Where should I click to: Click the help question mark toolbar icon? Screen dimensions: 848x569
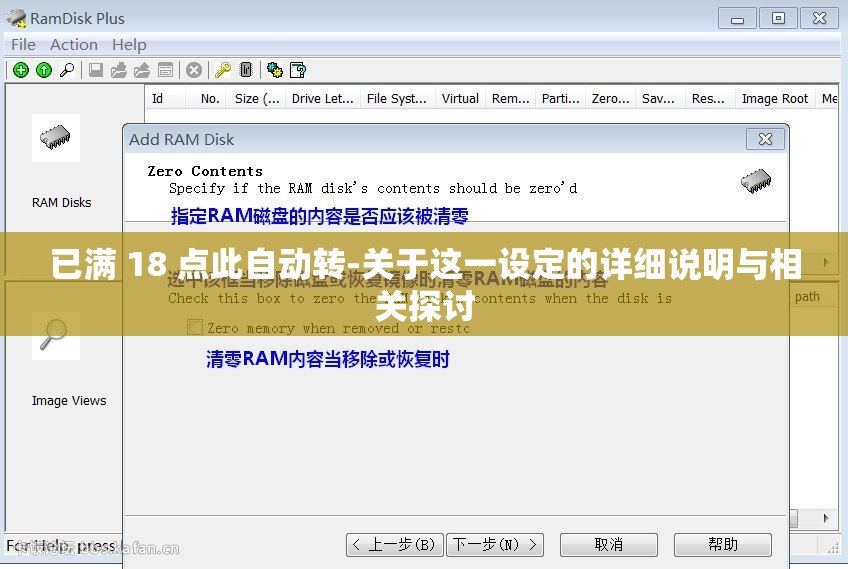[298, 70]
